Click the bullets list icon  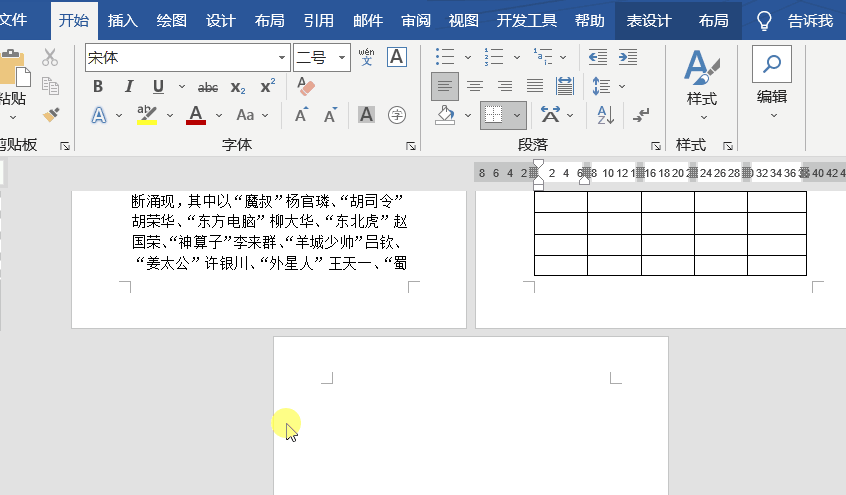pos(445,57)
